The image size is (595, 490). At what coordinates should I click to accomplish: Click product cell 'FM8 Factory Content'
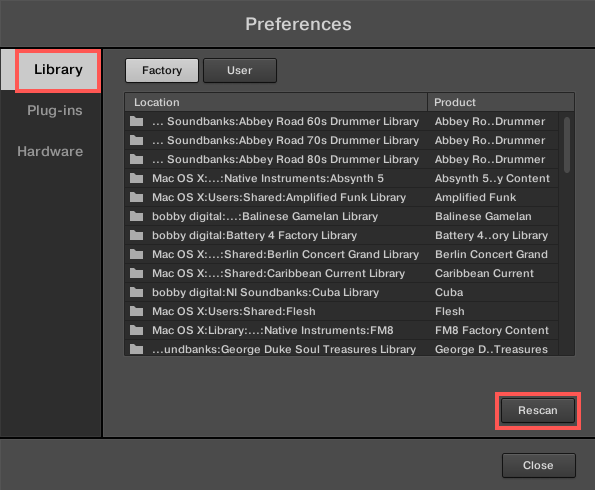pos(492,330)
